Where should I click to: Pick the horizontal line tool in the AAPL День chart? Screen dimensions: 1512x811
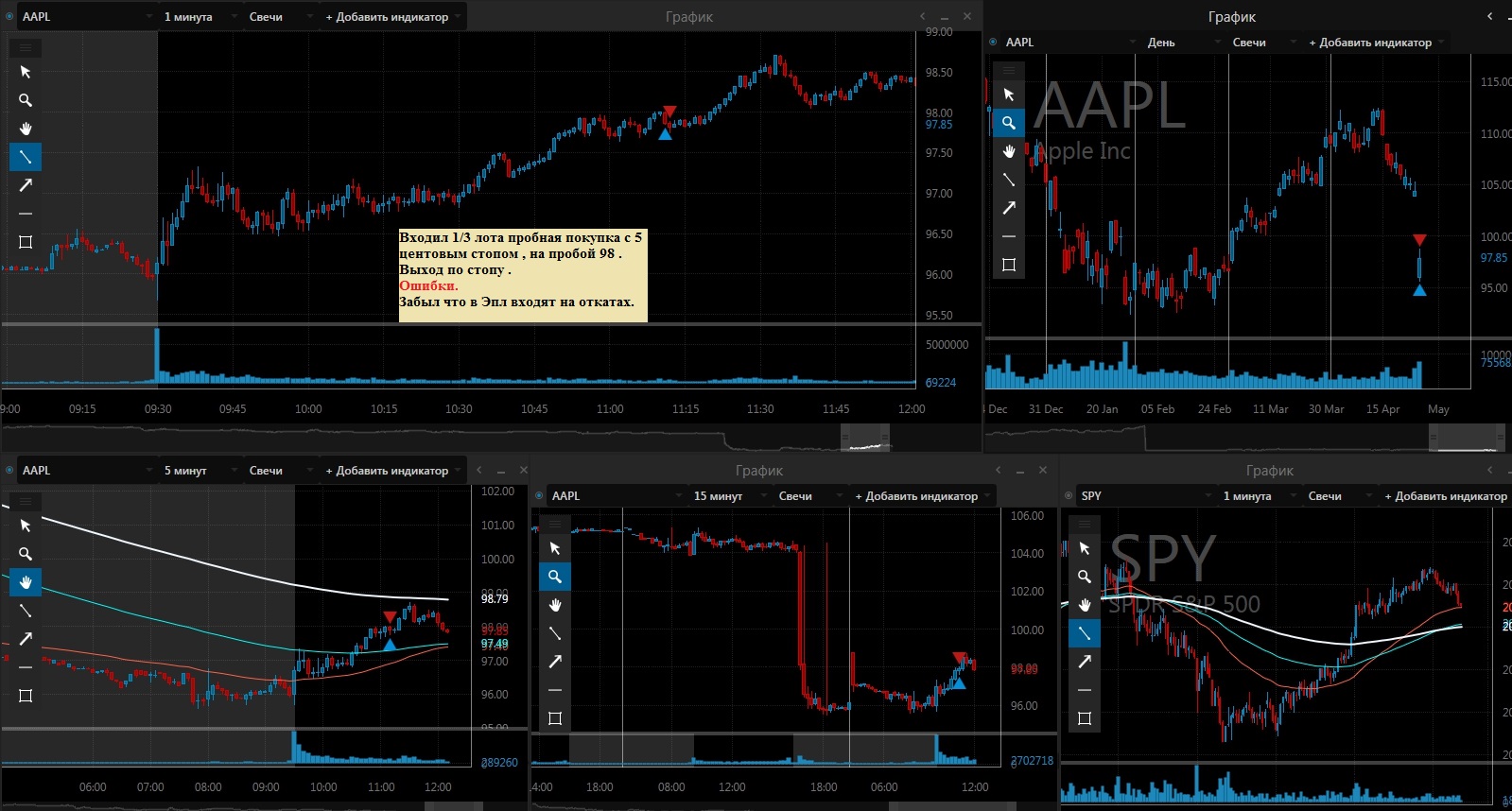click(x=1009, y=236)
